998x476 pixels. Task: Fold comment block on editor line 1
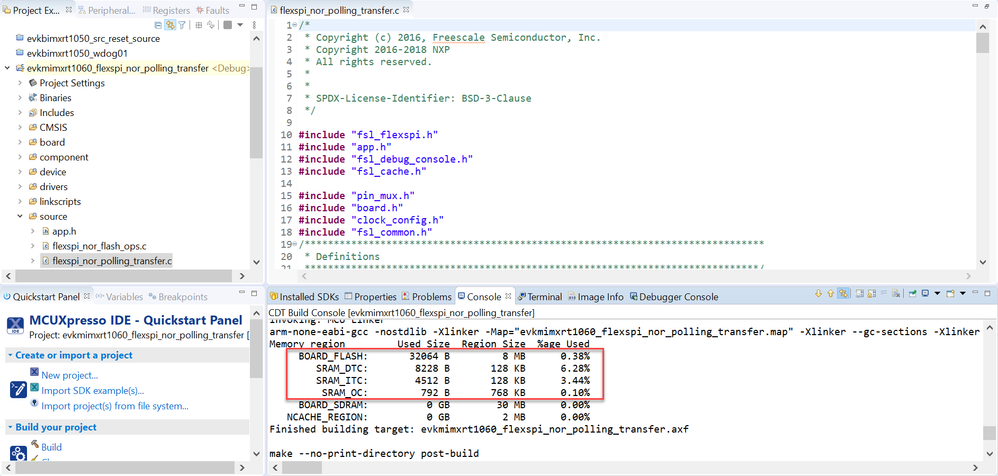coord(293,25)
